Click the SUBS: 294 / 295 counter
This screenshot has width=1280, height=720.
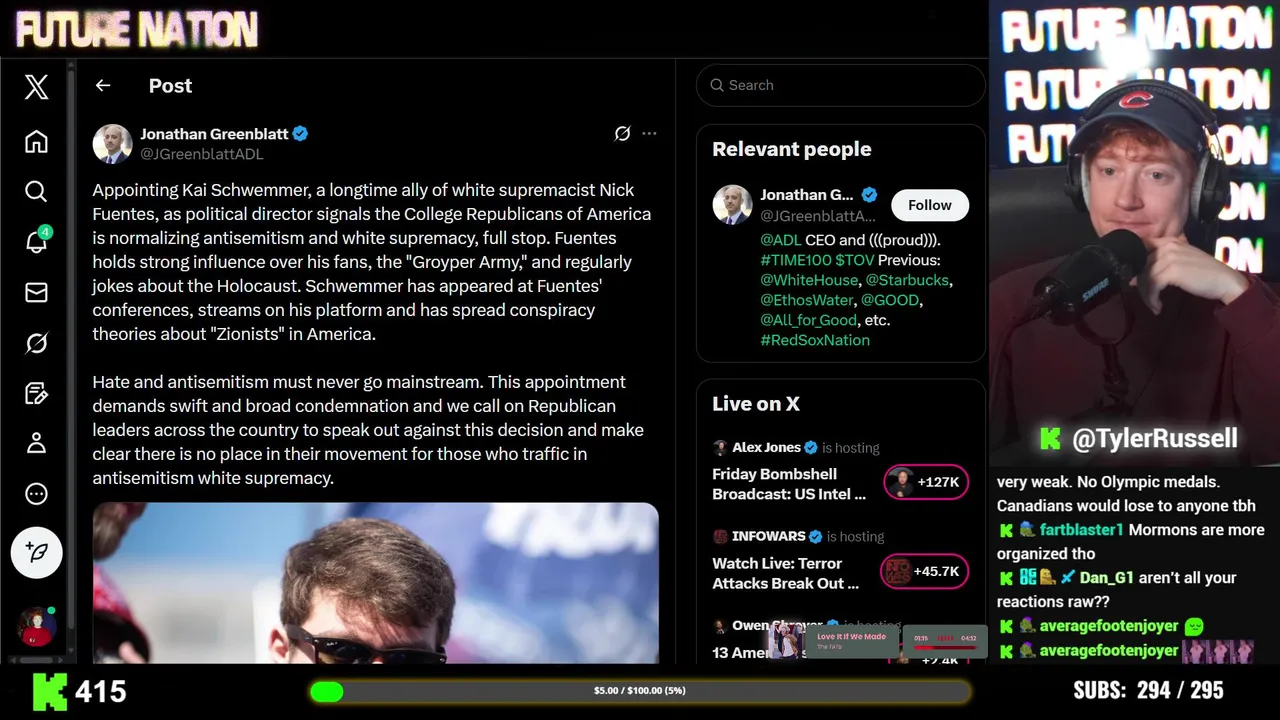(1148, 691)
